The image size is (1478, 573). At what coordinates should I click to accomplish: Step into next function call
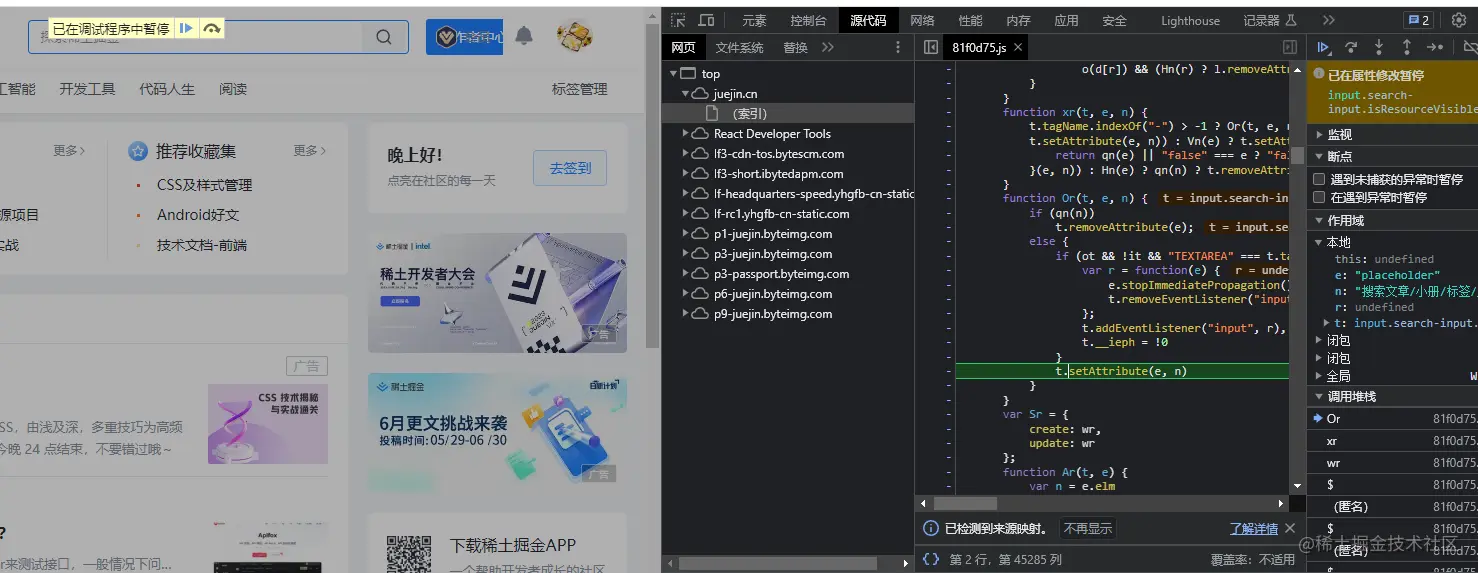click(1379, 47)
